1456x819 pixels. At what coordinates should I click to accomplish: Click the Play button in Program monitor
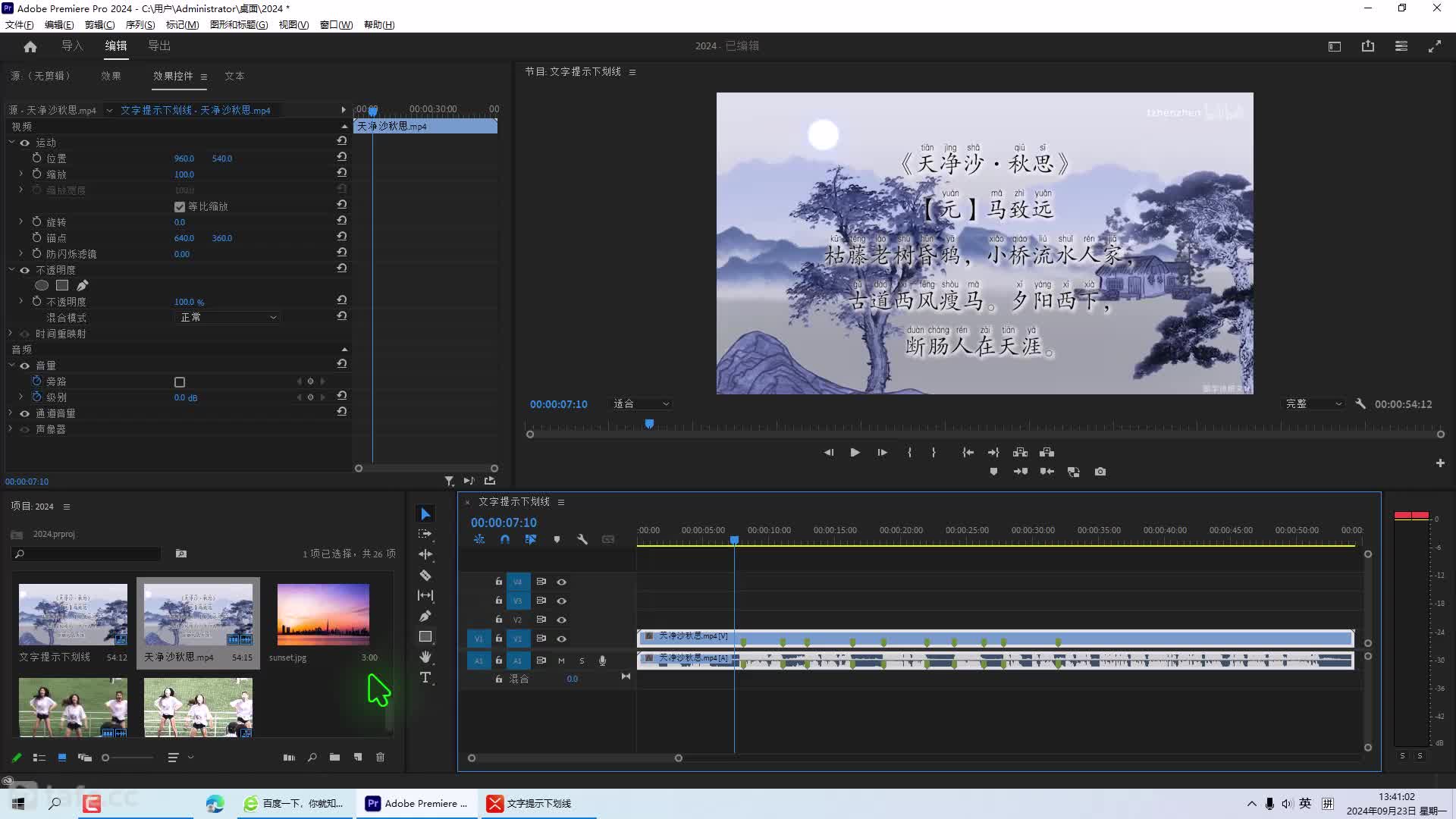[855, 453]
